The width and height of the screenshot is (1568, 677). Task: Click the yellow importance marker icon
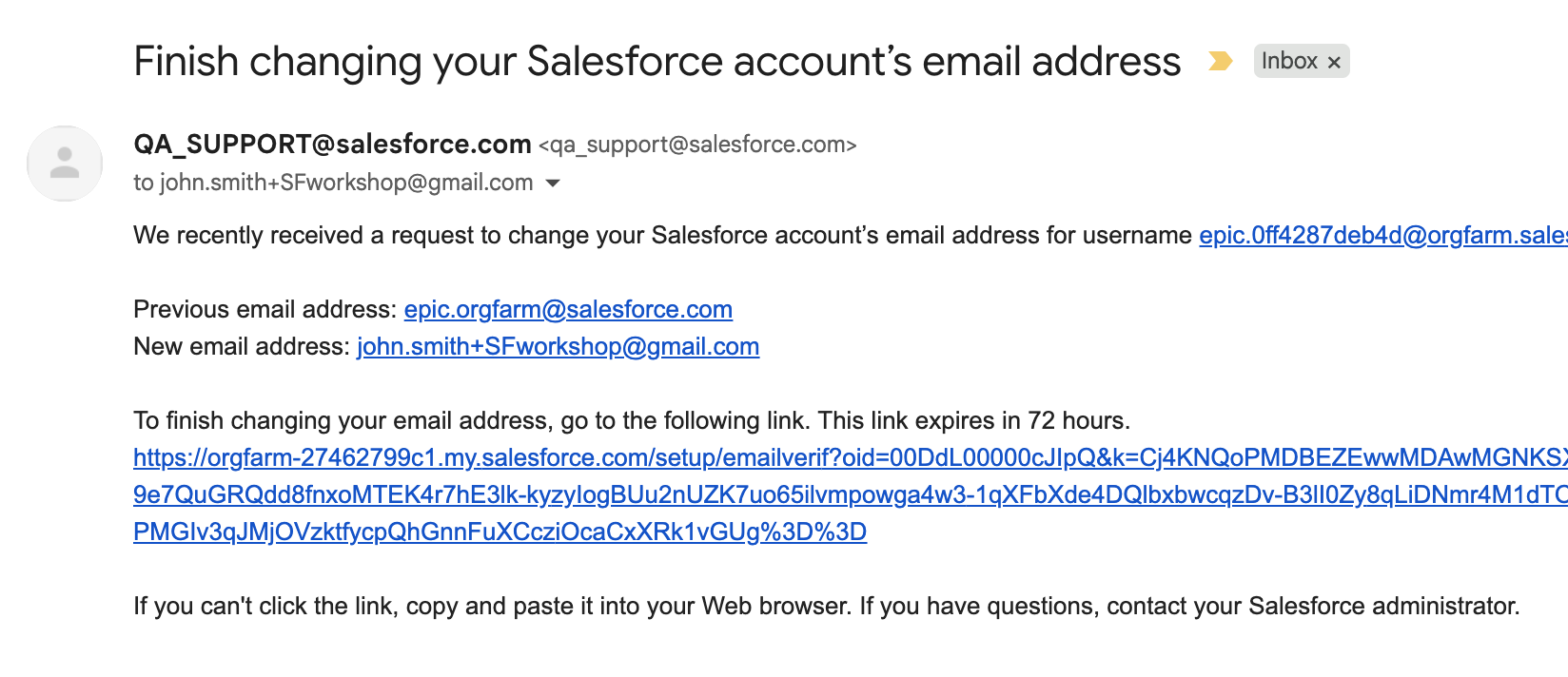click(1220, 61)
